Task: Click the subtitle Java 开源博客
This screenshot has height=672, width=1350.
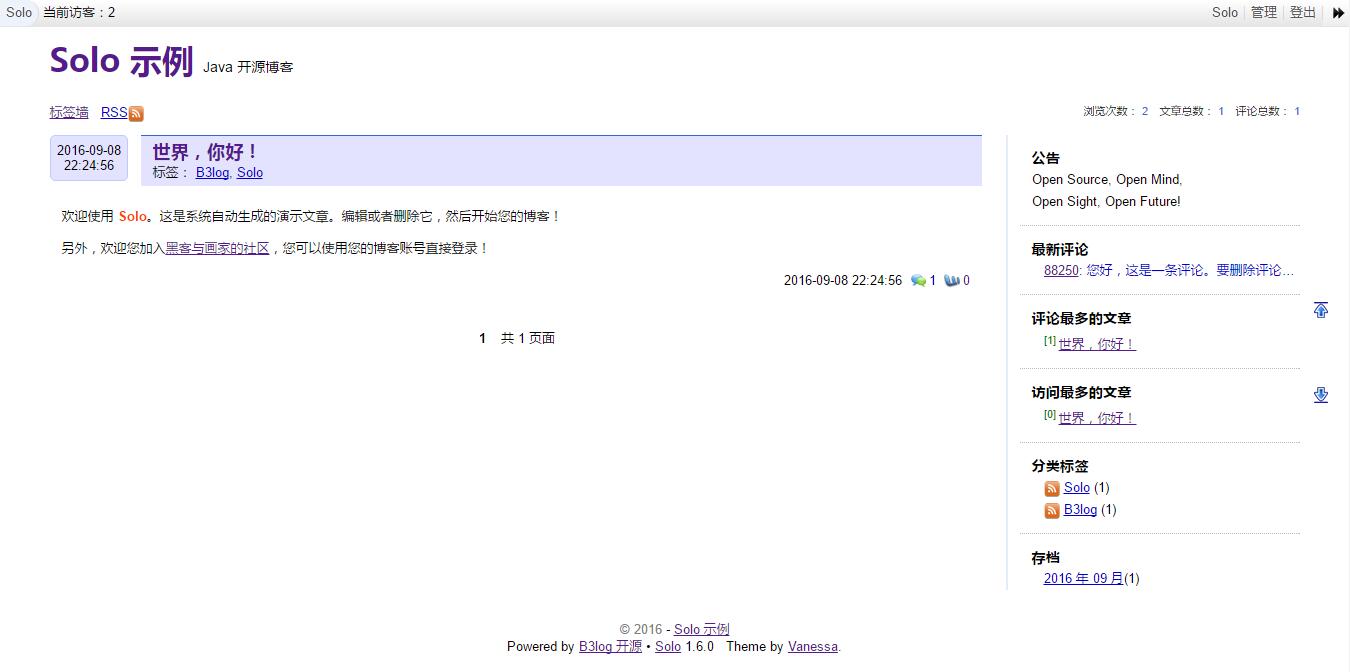Action: tap(248, 67)
